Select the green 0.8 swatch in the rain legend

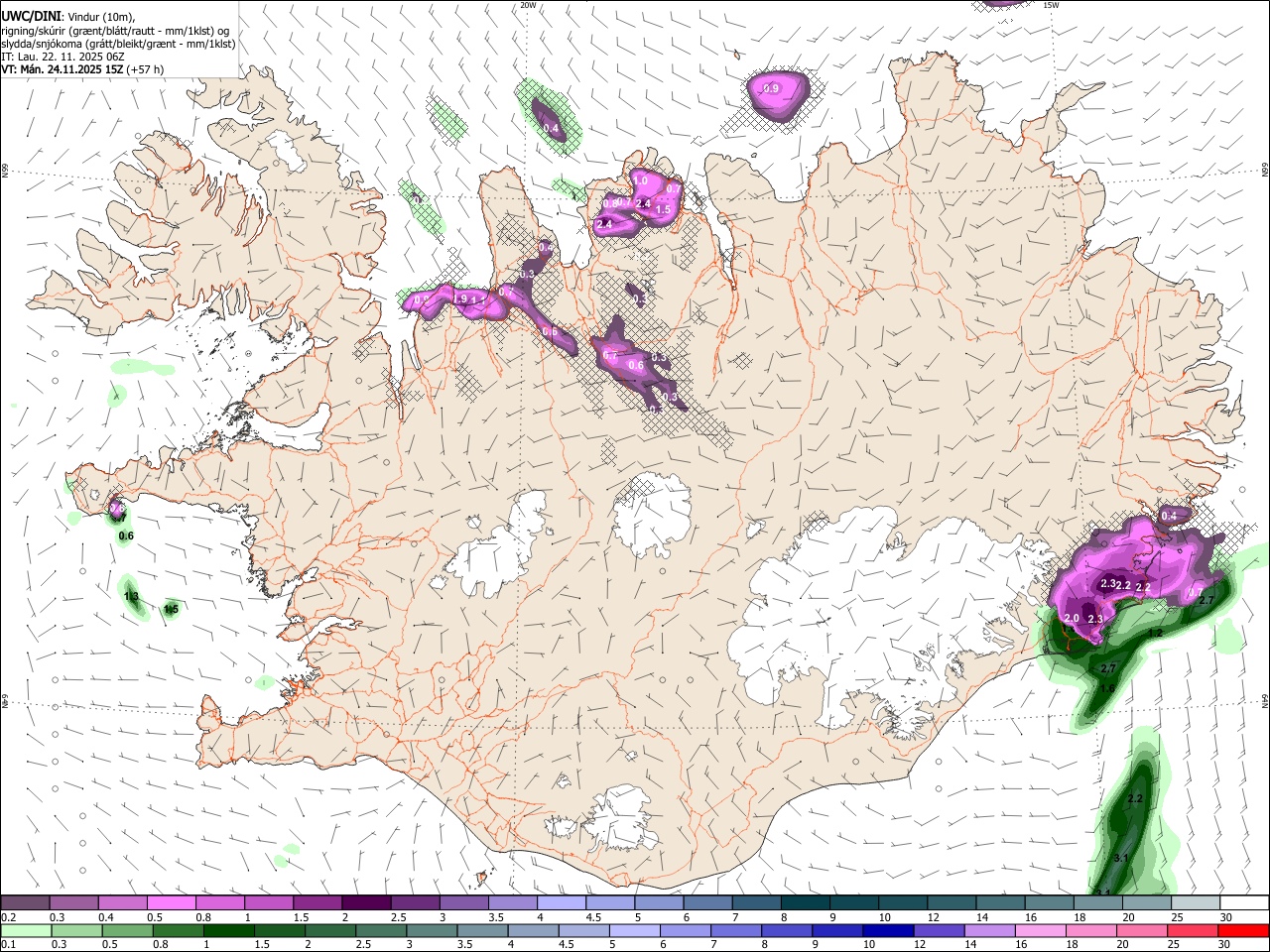coord(179,930)
